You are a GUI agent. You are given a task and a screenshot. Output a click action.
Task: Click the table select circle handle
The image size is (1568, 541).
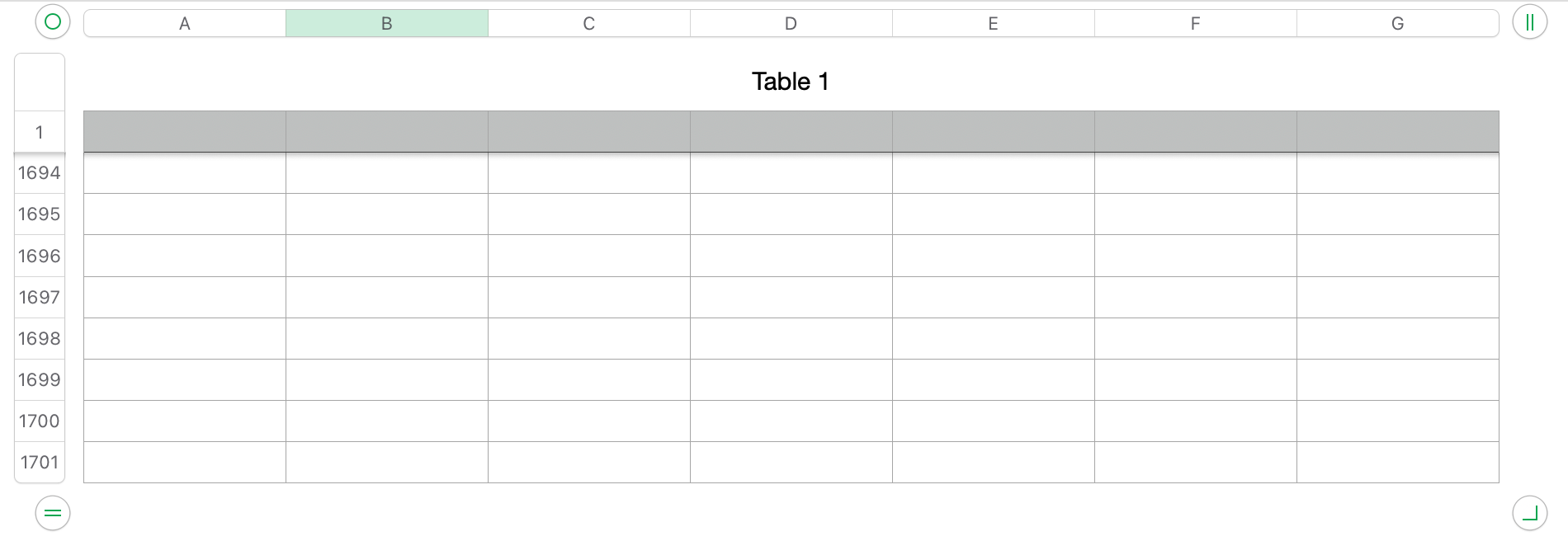pyautogui.click(x=53, y=21)
